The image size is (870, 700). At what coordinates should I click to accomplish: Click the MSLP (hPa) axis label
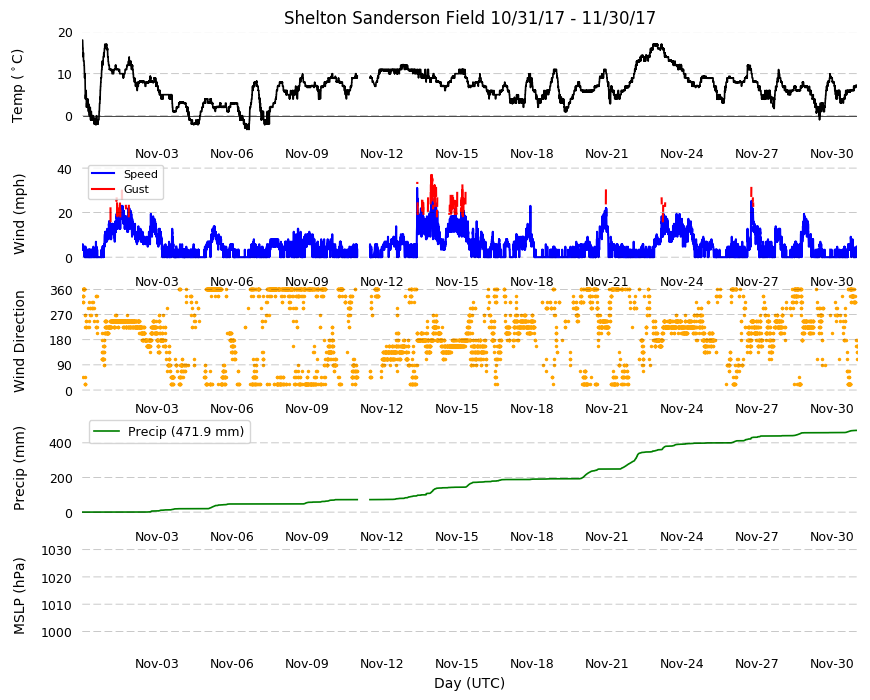click(x=19, y=596)
